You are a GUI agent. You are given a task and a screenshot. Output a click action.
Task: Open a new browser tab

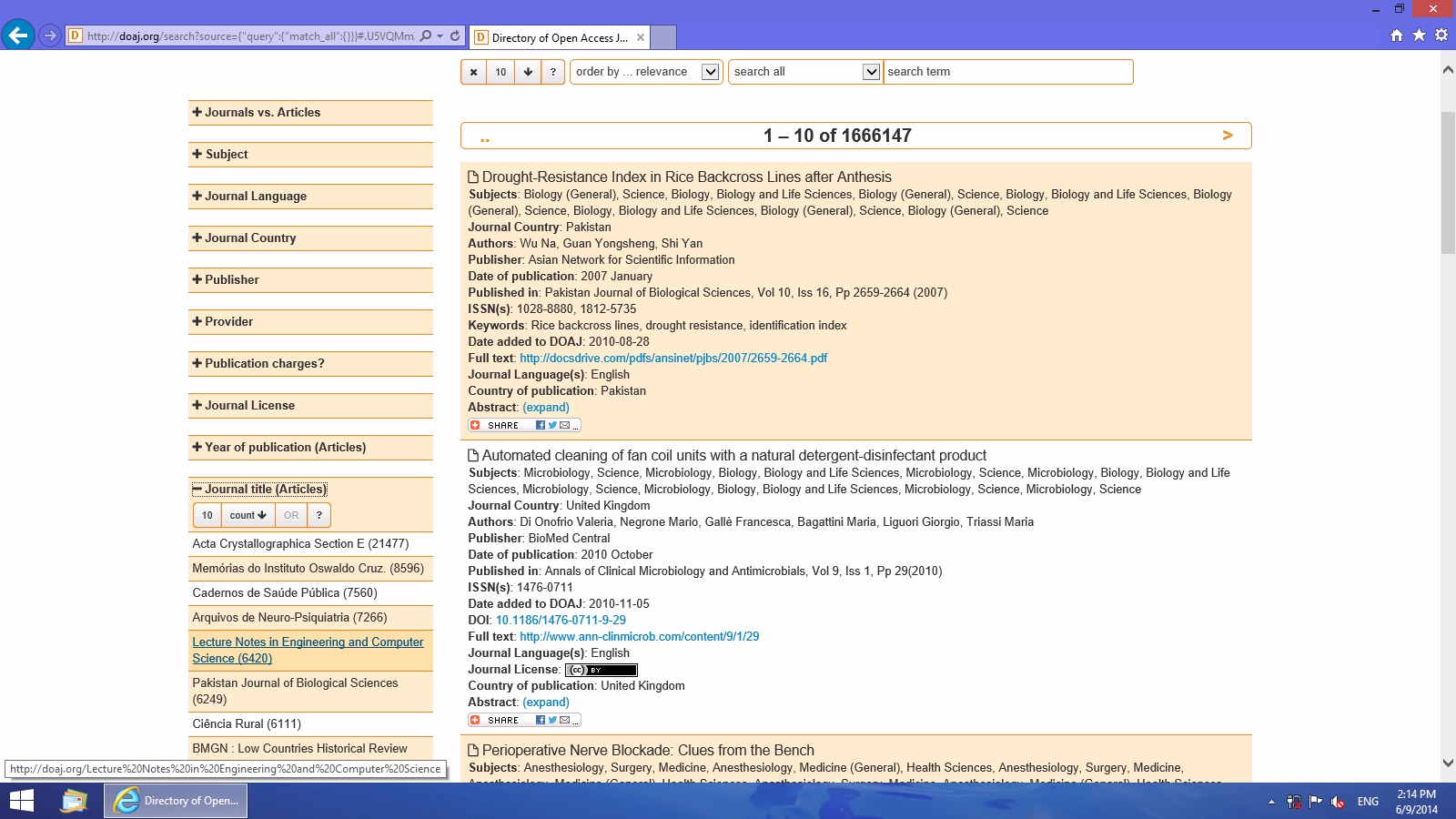click(x=664, y=37)
